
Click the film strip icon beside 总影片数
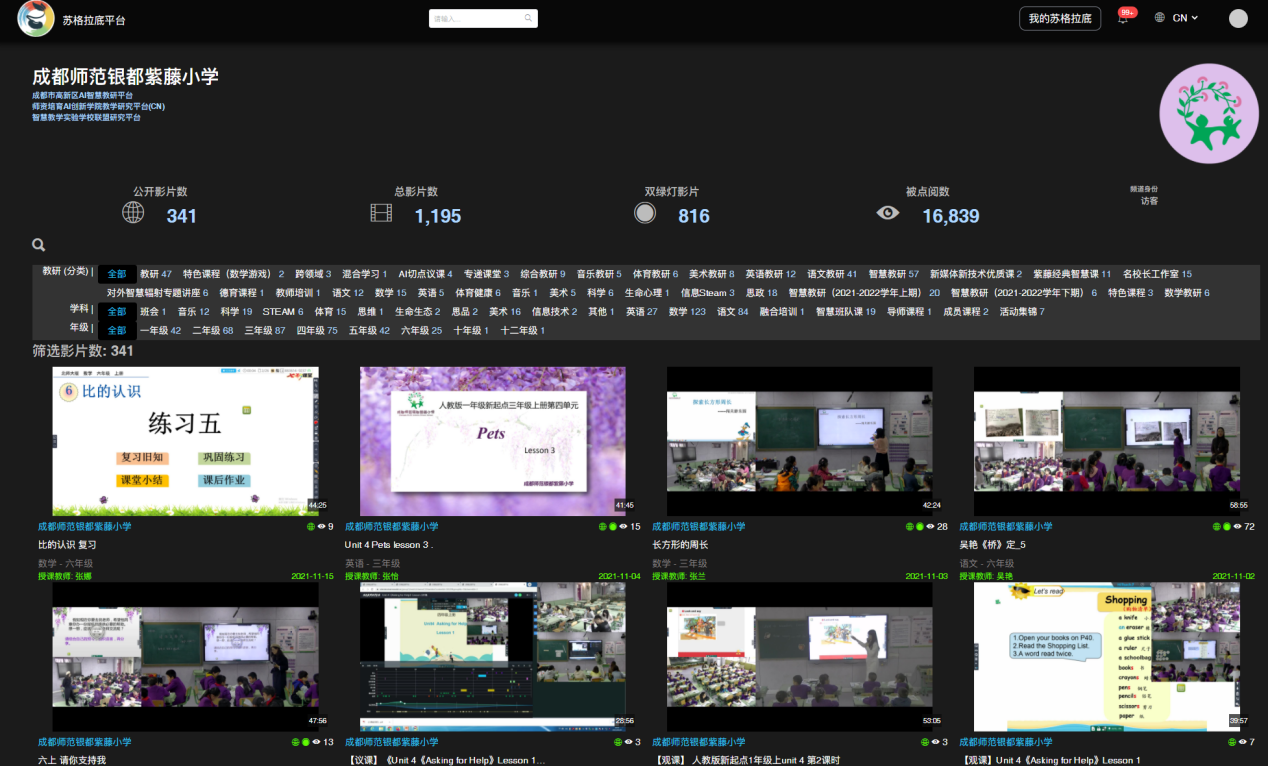point(381,213)
